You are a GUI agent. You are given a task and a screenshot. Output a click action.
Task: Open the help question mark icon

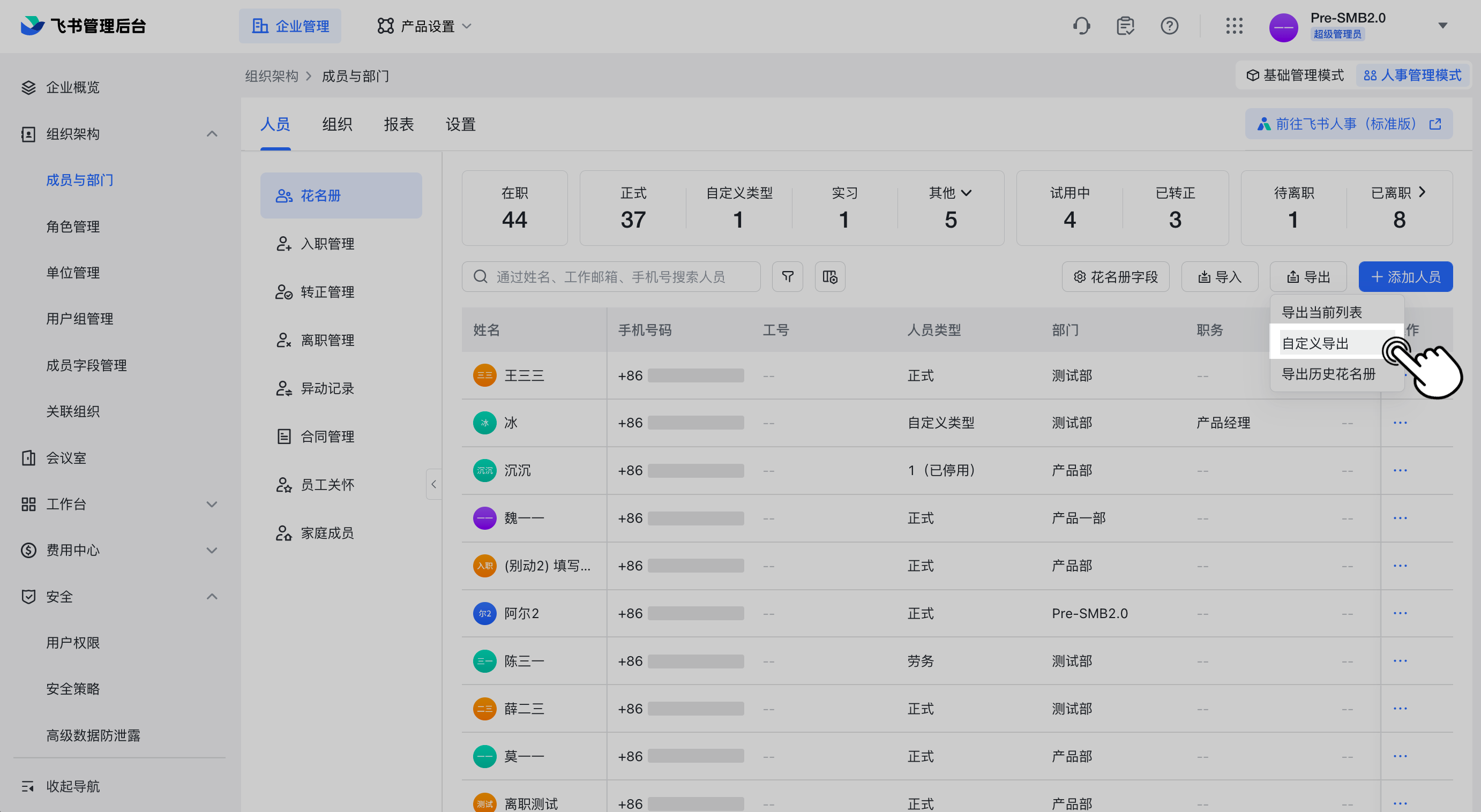[x=1169, y=26]
